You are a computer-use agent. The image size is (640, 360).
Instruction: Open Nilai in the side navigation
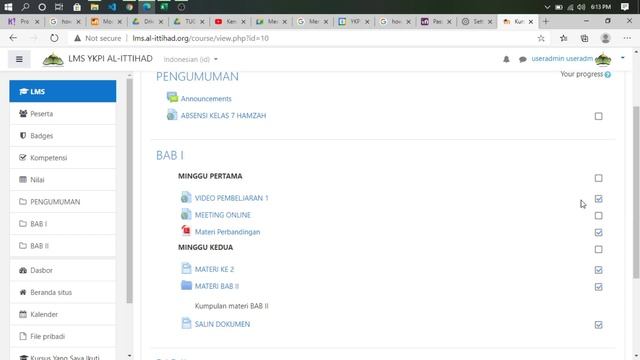coord(63,180)
